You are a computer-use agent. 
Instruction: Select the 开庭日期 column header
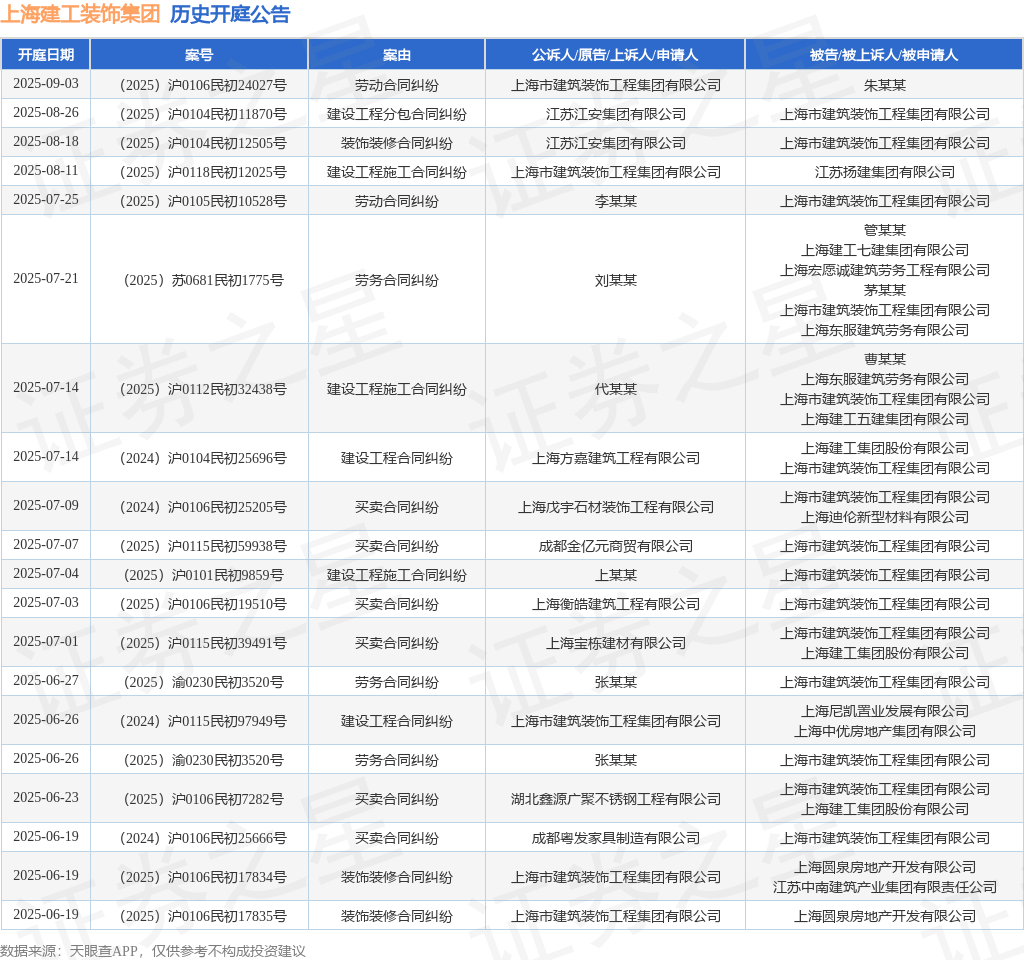coord(46,55)
